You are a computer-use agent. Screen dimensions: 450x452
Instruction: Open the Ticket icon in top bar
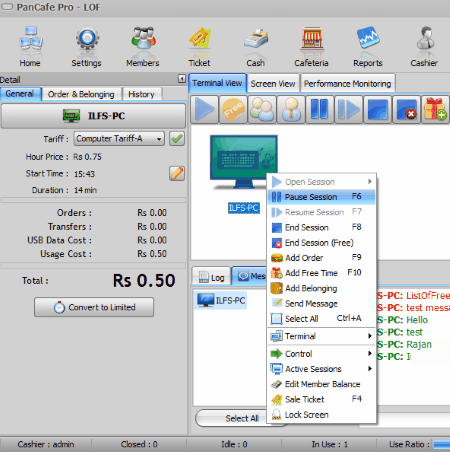pos(199,47)
